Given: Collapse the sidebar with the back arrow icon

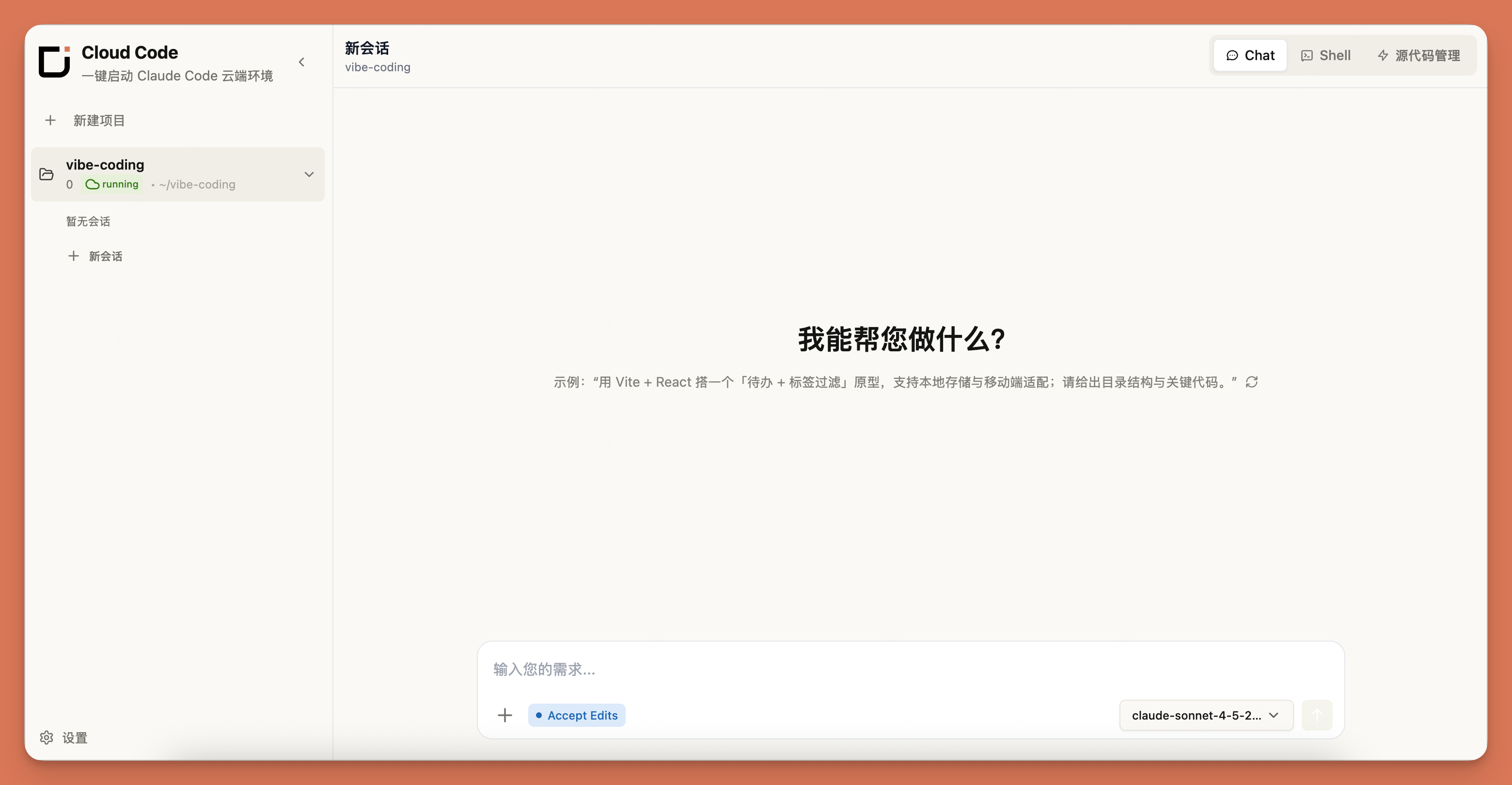Looking at the screenshot, I should pos(302,62).
